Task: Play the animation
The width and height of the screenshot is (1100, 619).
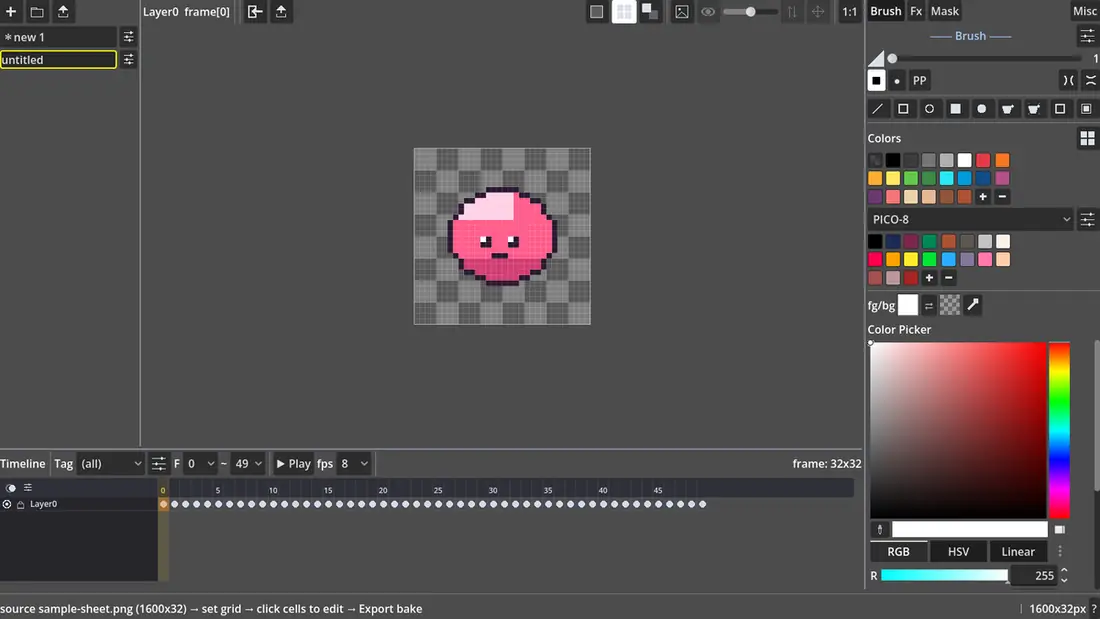Action: (293, 464)
